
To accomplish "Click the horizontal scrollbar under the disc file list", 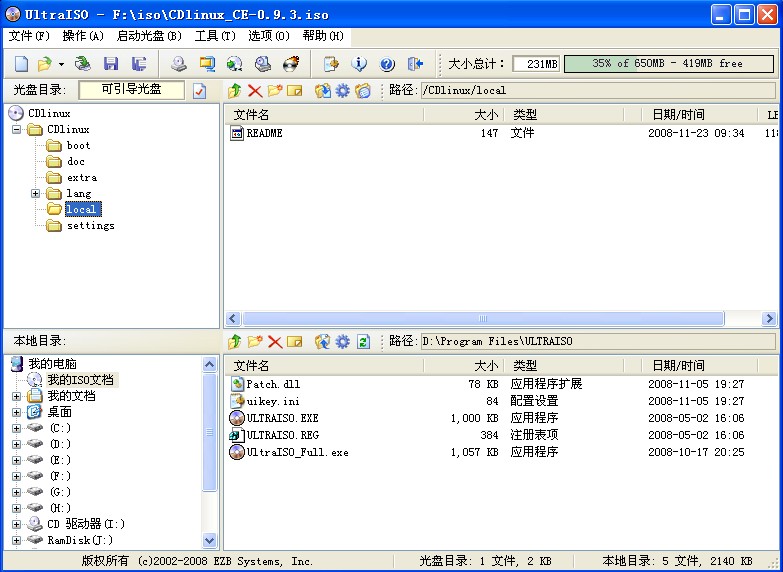I will tap(483, 318).
